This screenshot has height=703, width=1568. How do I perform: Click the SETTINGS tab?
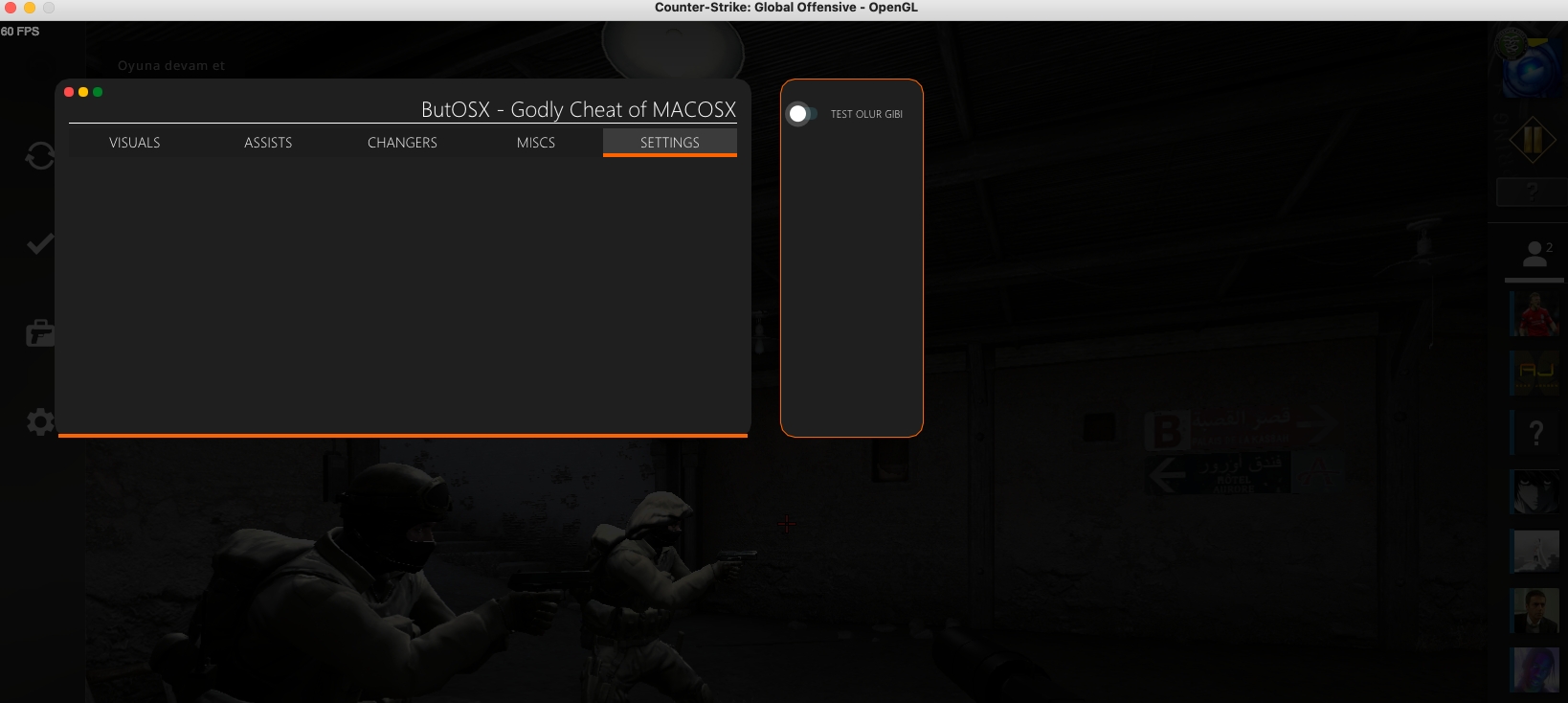670,143
